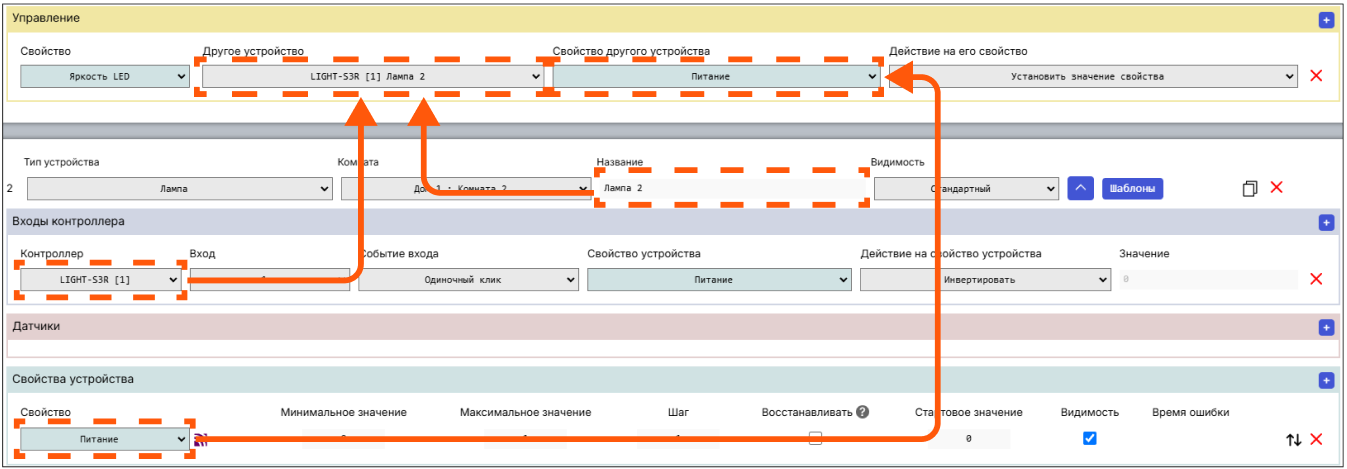1347x469 pixels.
Task: Click the duplicate device copy icon
Action: click(1249, 188)
